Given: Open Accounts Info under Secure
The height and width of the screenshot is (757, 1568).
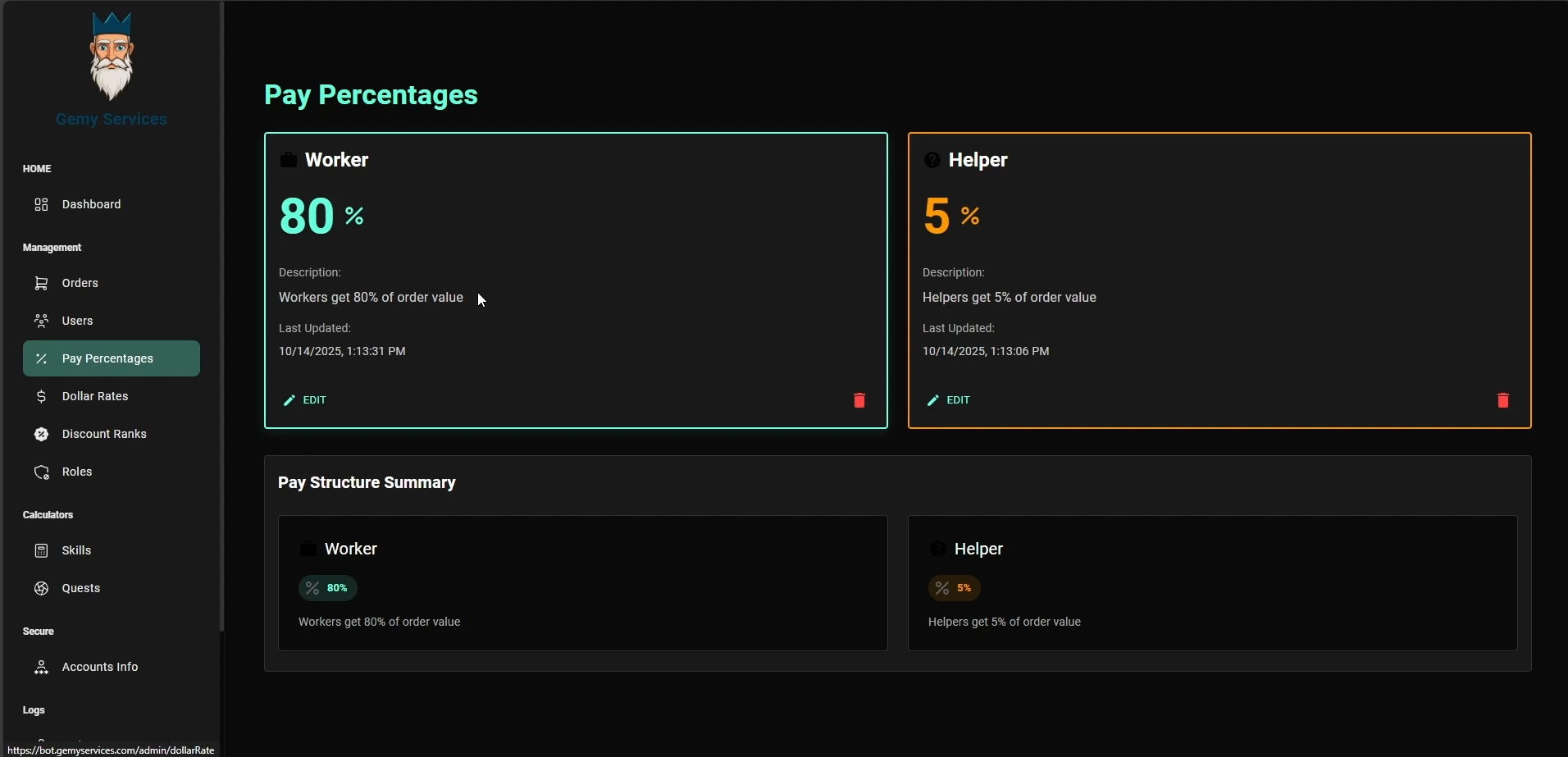Looking at the screenshot, I should 112,667.
